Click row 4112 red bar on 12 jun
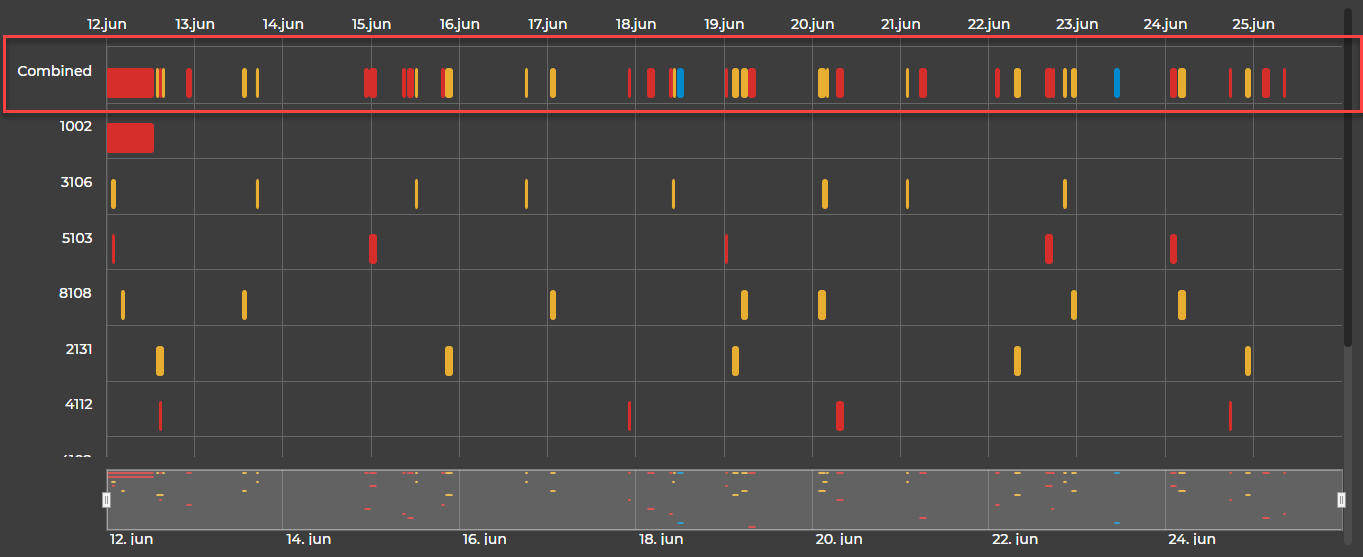 tap(160, 416)
